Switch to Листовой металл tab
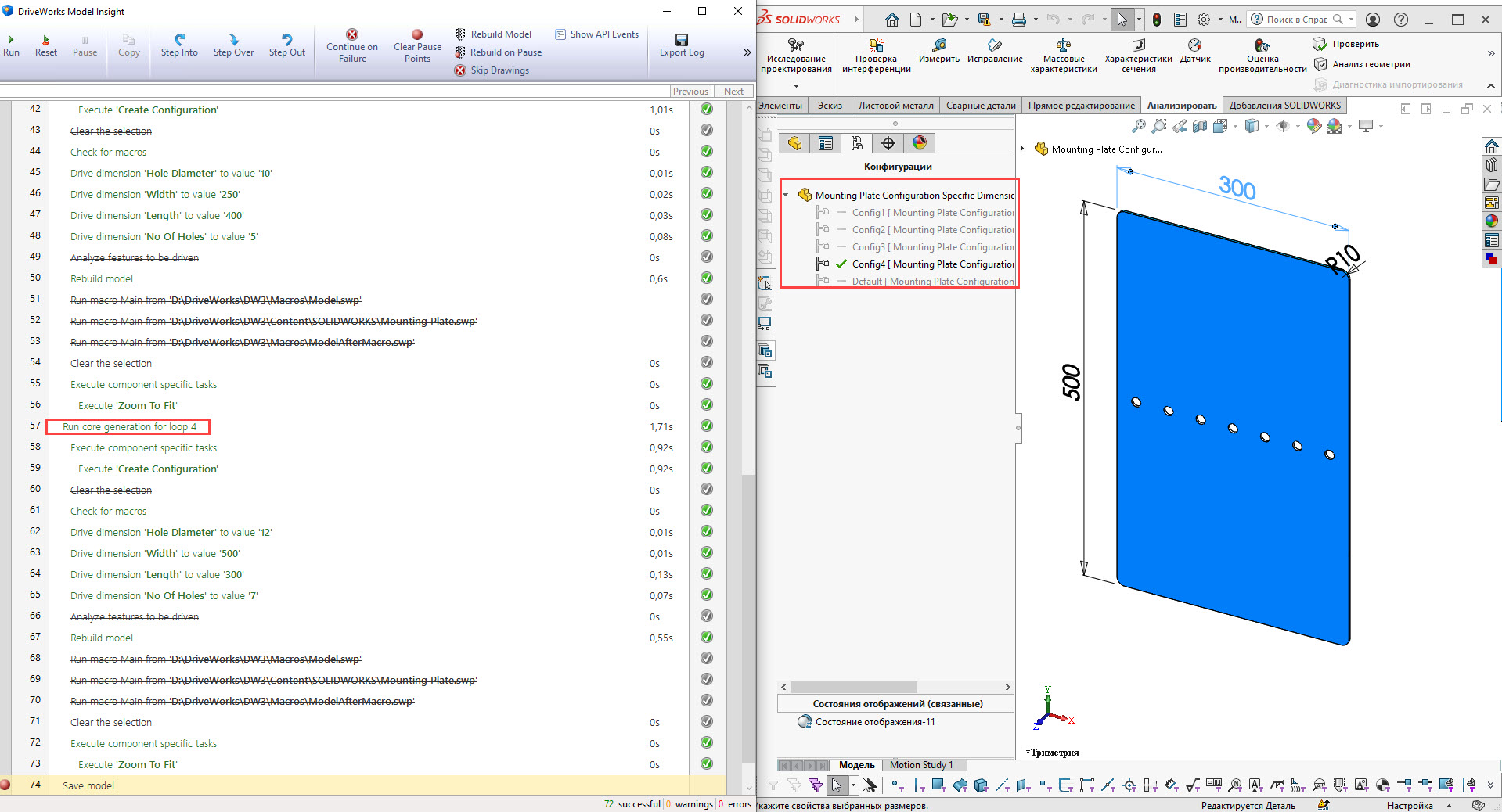 pyautogui.click(x=895, y=106)
